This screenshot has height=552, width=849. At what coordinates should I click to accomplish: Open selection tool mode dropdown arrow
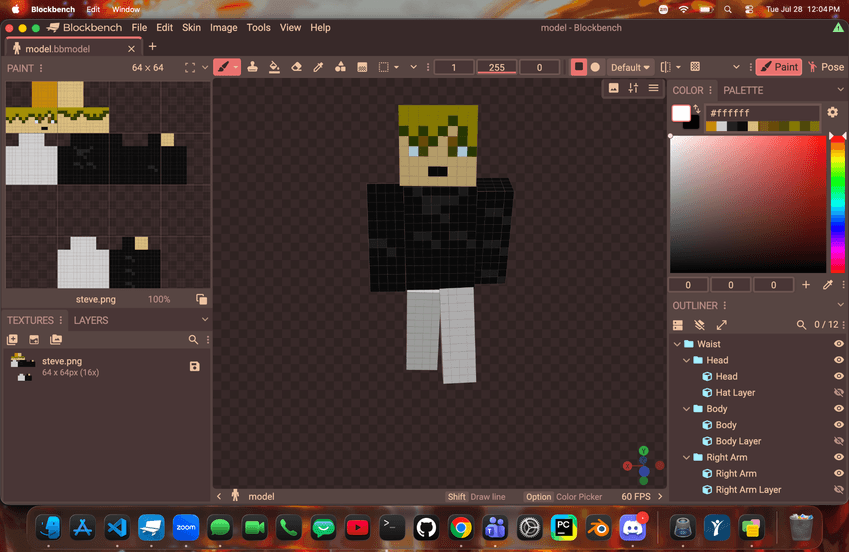pyautogui.click(x=396, y=67)
